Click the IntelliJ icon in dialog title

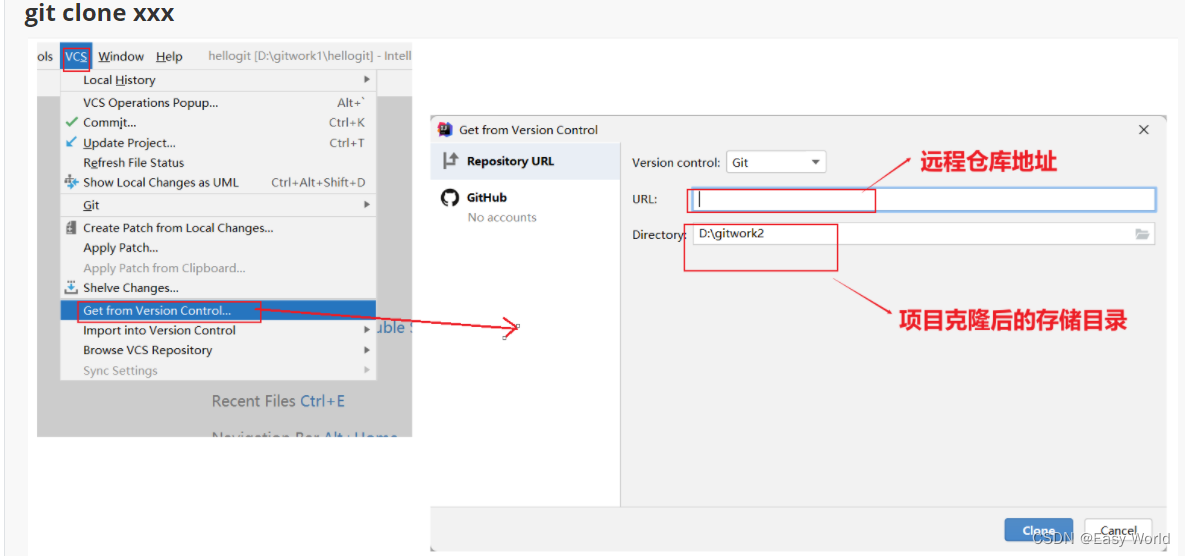coord(446,129)
